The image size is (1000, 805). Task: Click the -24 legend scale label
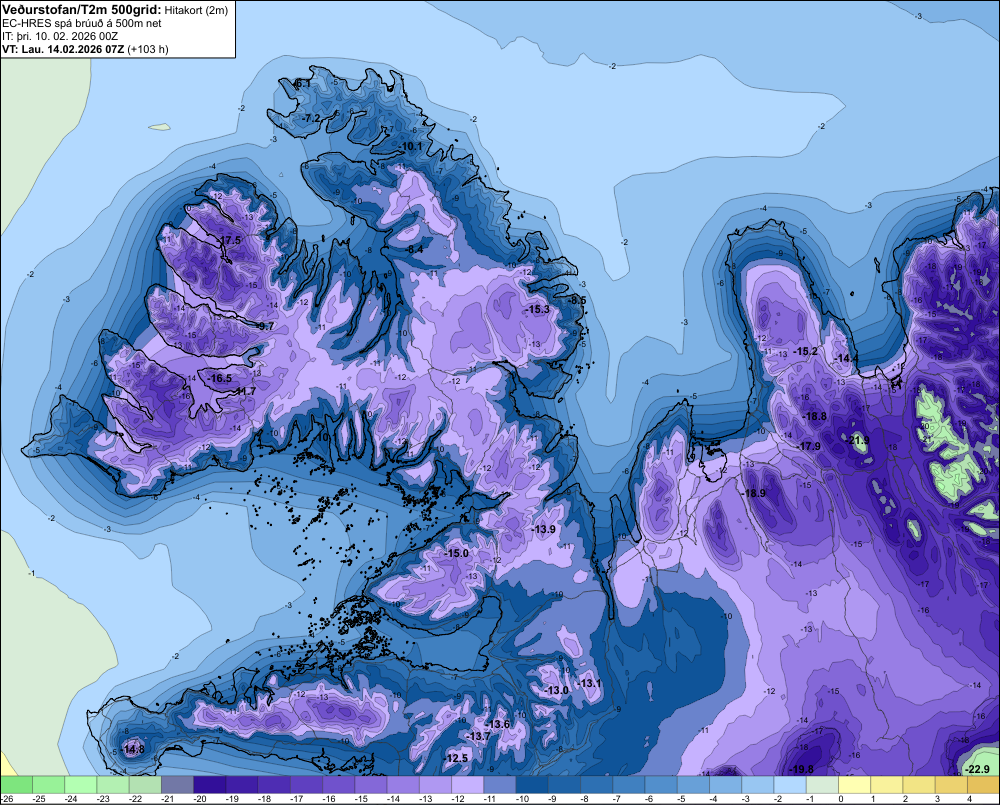[x=71, y=799]
